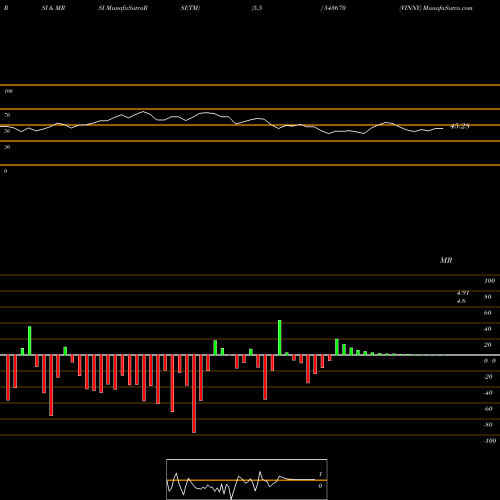Click the tallest green histogram bar
The image size is (500, 500).
(x=279, y=338)
